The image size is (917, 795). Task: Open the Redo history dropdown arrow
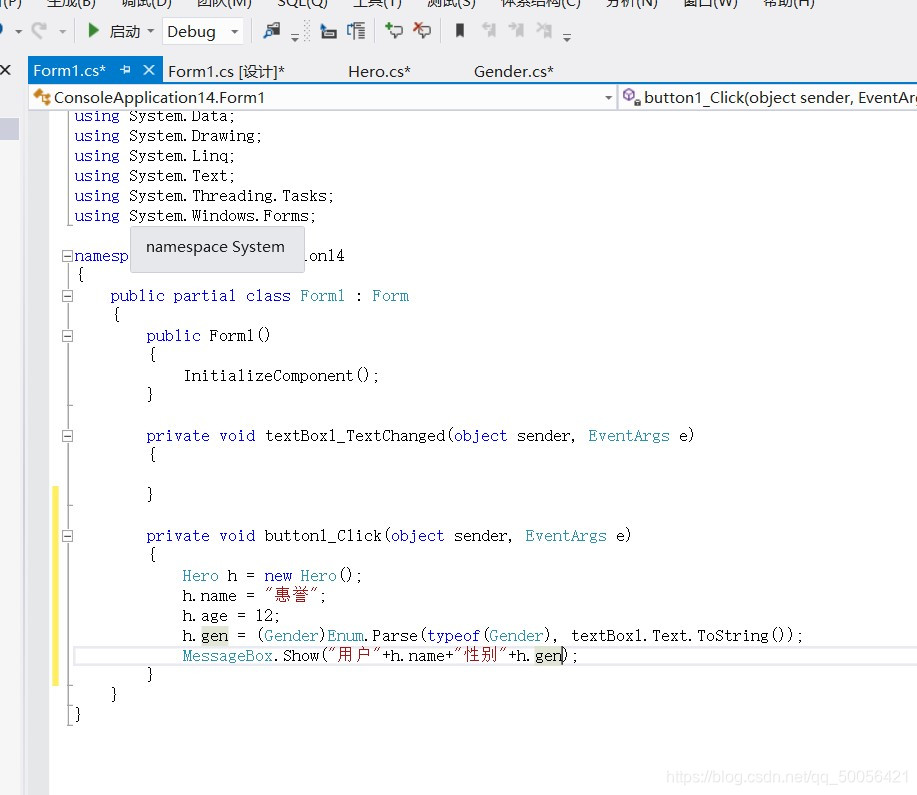pos(63,31)
